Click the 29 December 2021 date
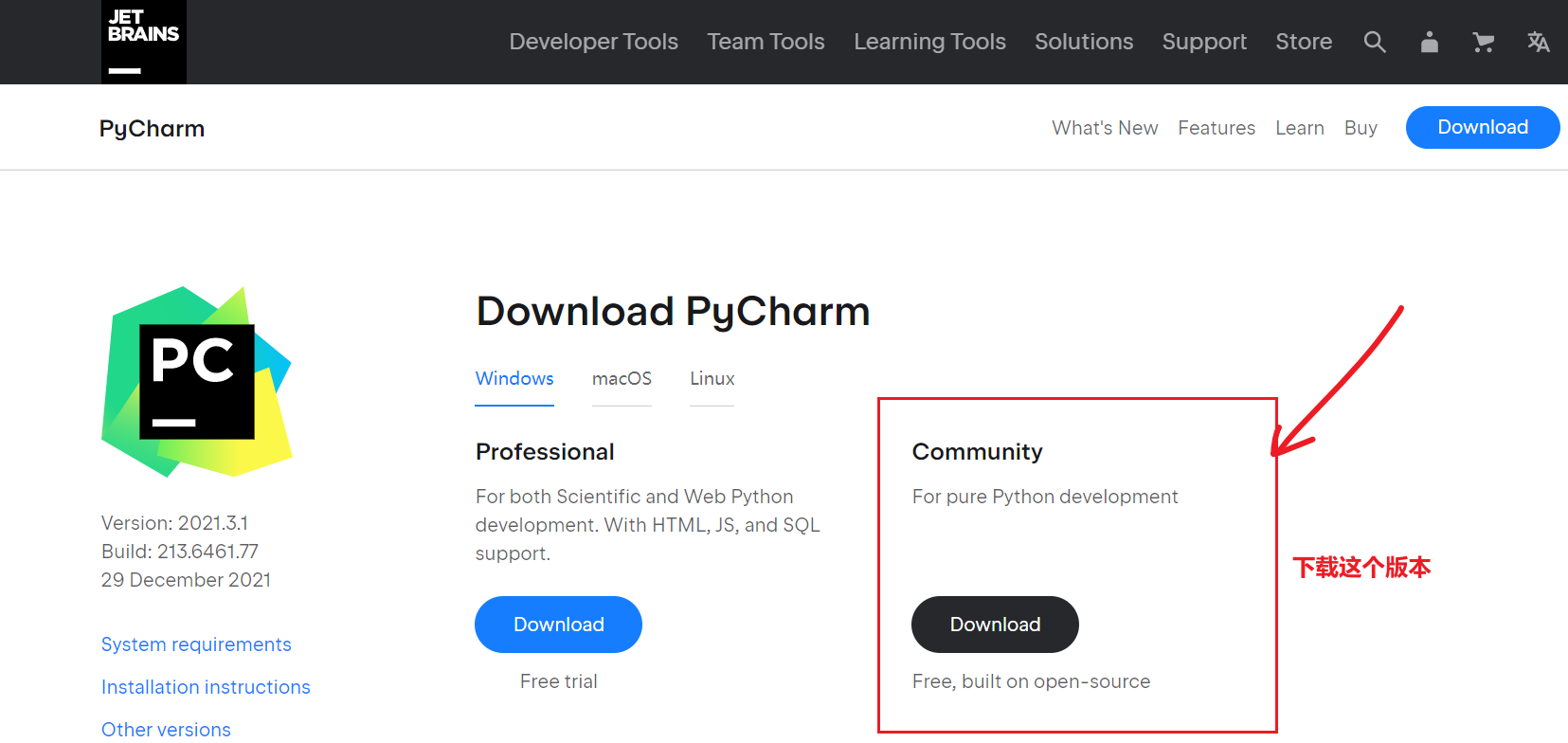 tap(186, 580)
